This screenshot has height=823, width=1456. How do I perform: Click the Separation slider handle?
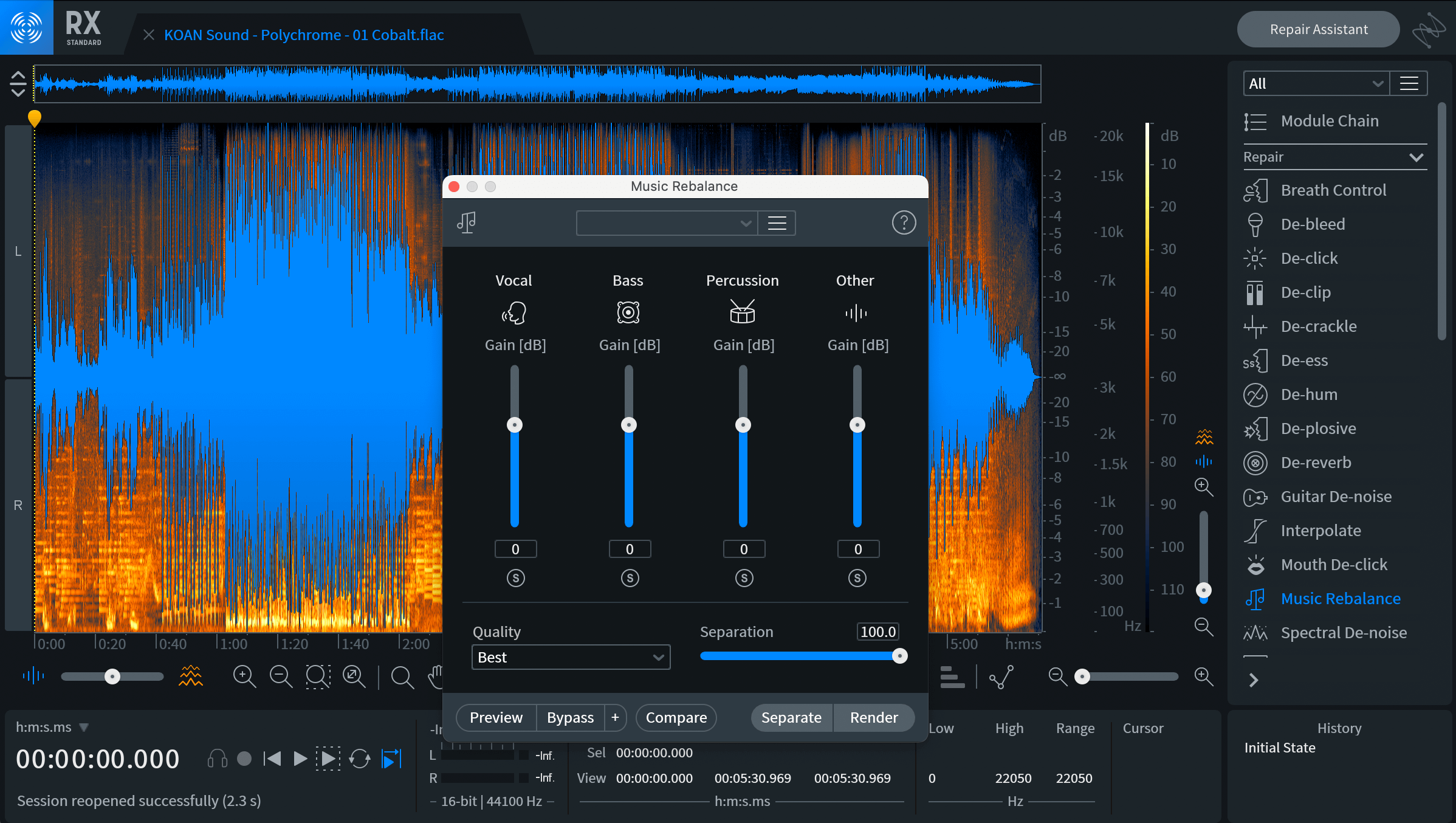tap(899, 656)
